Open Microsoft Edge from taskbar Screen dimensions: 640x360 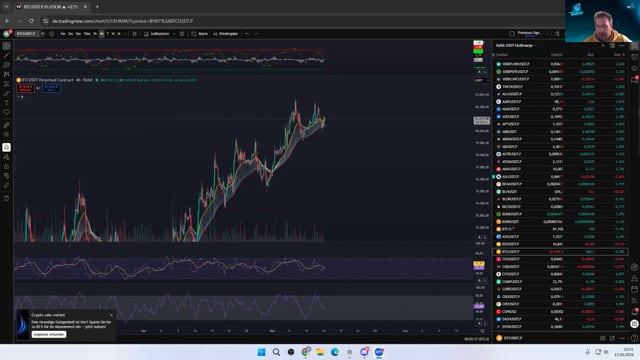tap(335, 352)
